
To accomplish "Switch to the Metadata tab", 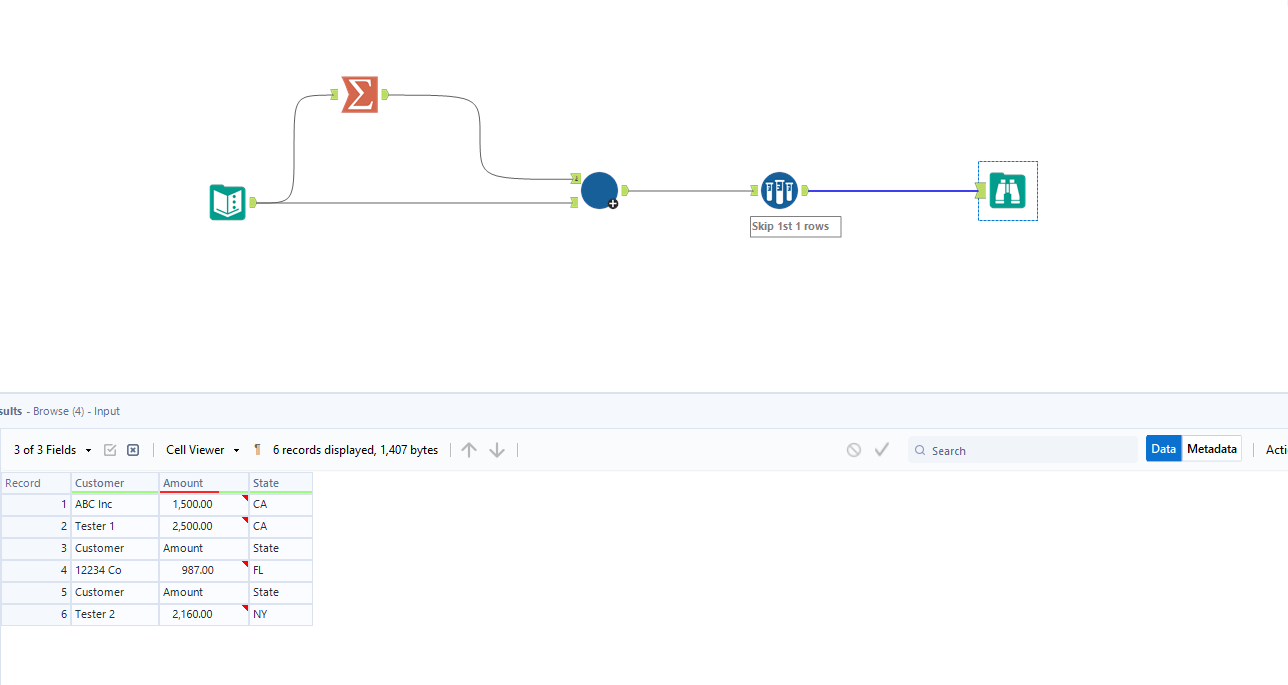I will point(1211,448).
